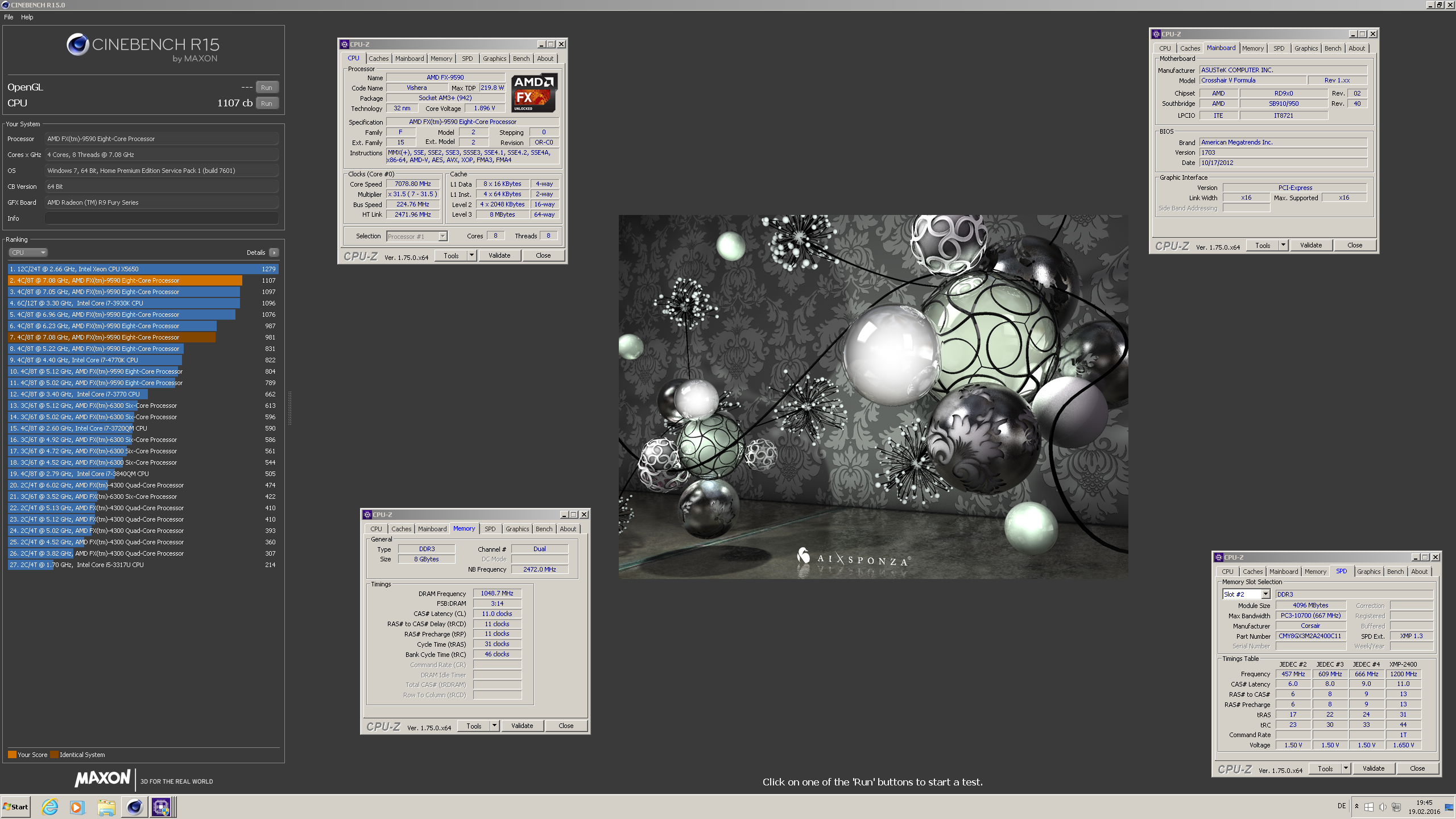Open Internet Explorer from the taskbar
The height and width of the screenshot is (819, 1456).
tap(50, 806)
